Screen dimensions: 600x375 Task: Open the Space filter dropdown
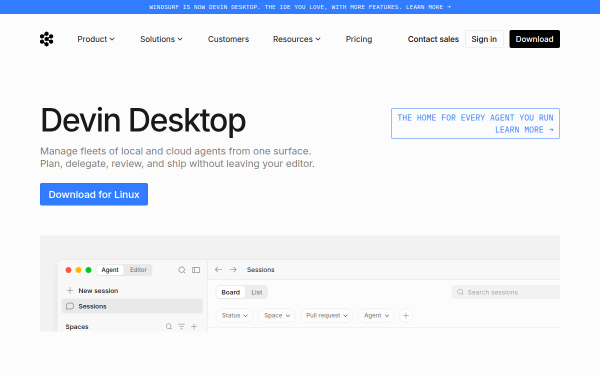coord(277,315)
